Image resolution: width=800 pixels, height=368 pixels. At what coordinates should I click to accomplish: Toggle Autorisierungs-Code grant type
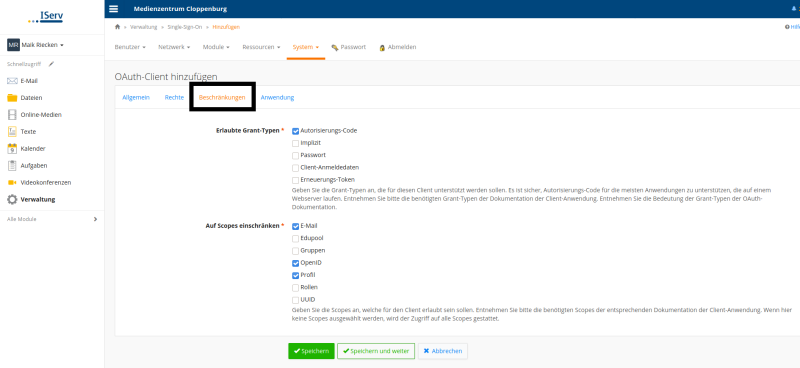(295, 131)
